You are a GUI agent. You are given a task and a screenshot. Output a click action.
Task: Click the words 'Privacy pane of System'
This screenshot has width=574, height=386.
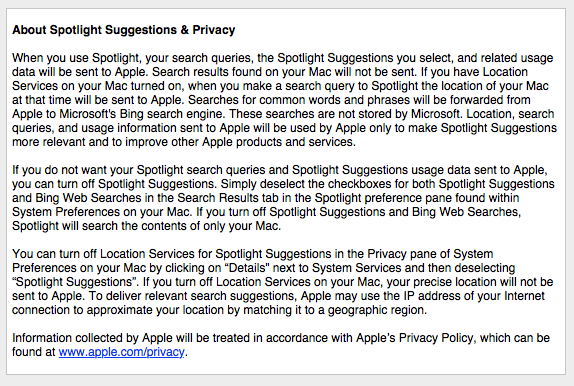pyautogui.click(x=430, y=254)
